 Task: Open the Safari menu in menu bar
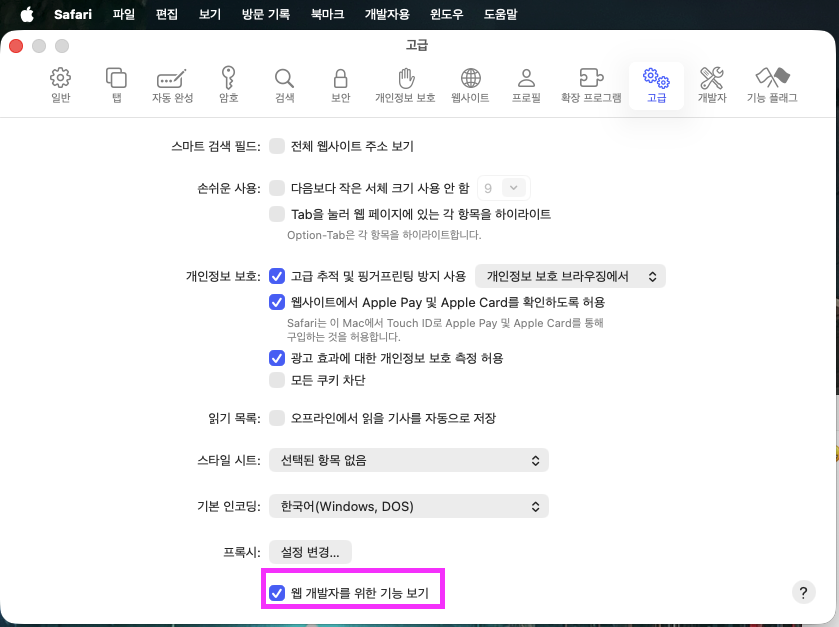tap(73, 14)
